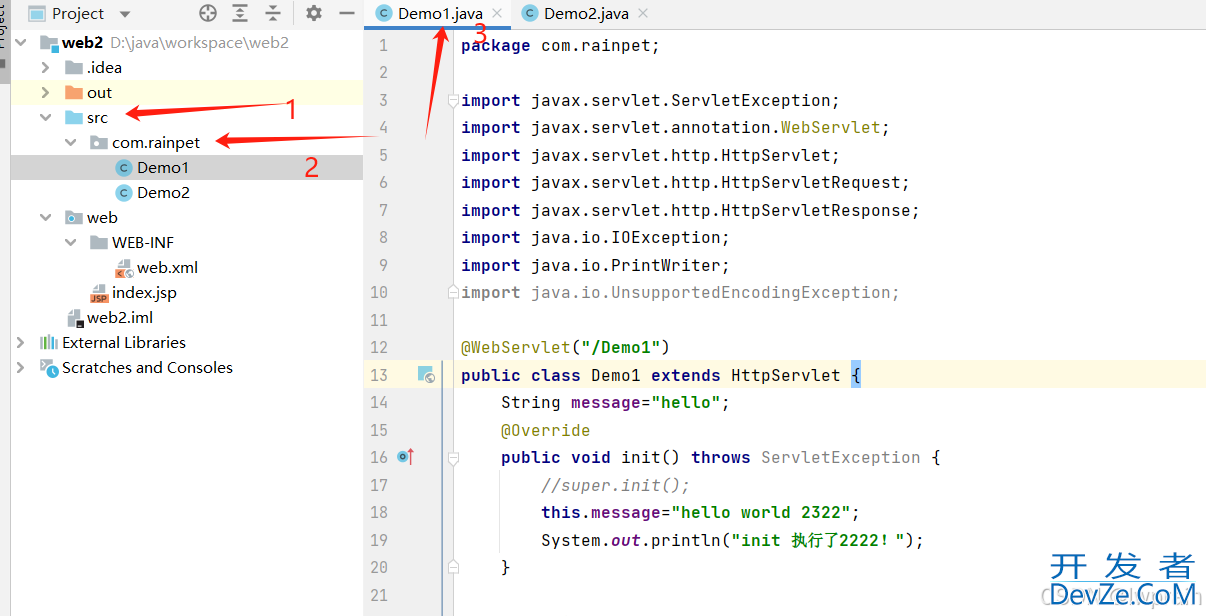This screenshot has width=1206, height=616.
Task: Select the Demo1 class in project tree
Action: [163, 168]
